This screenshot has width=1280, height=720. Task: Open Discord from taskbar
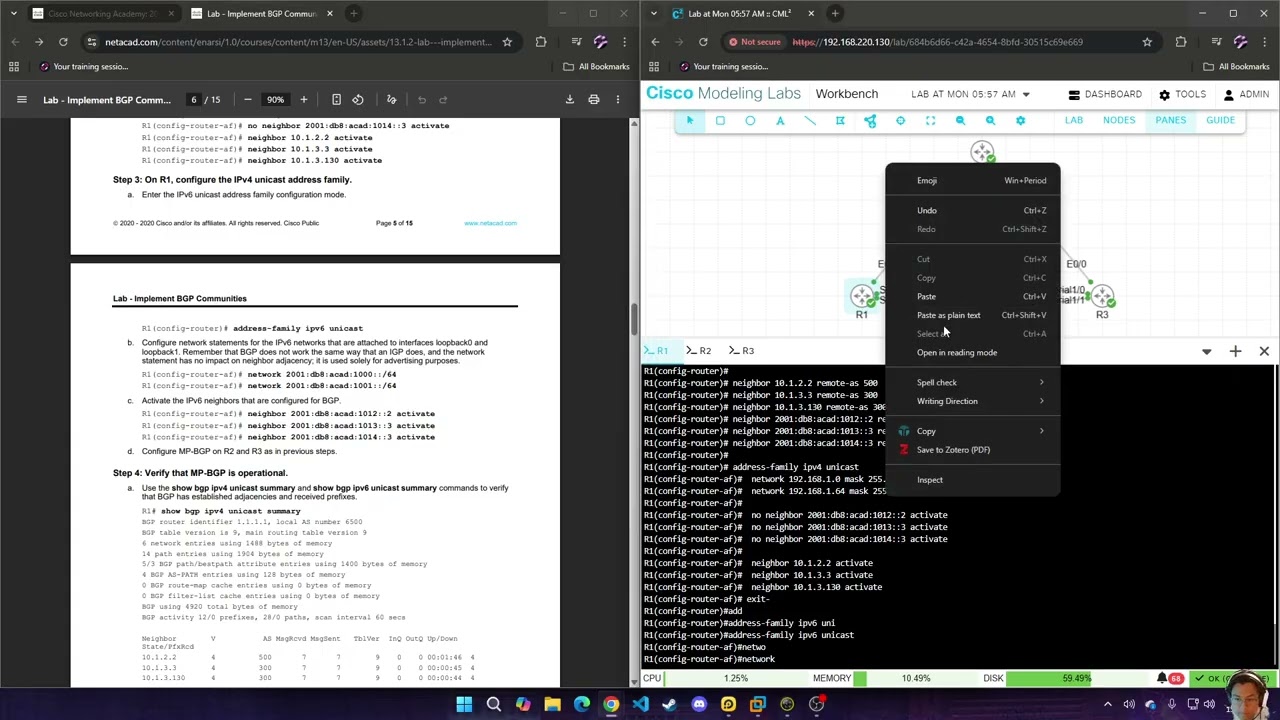pyautogui.click(x=699, y=704)
